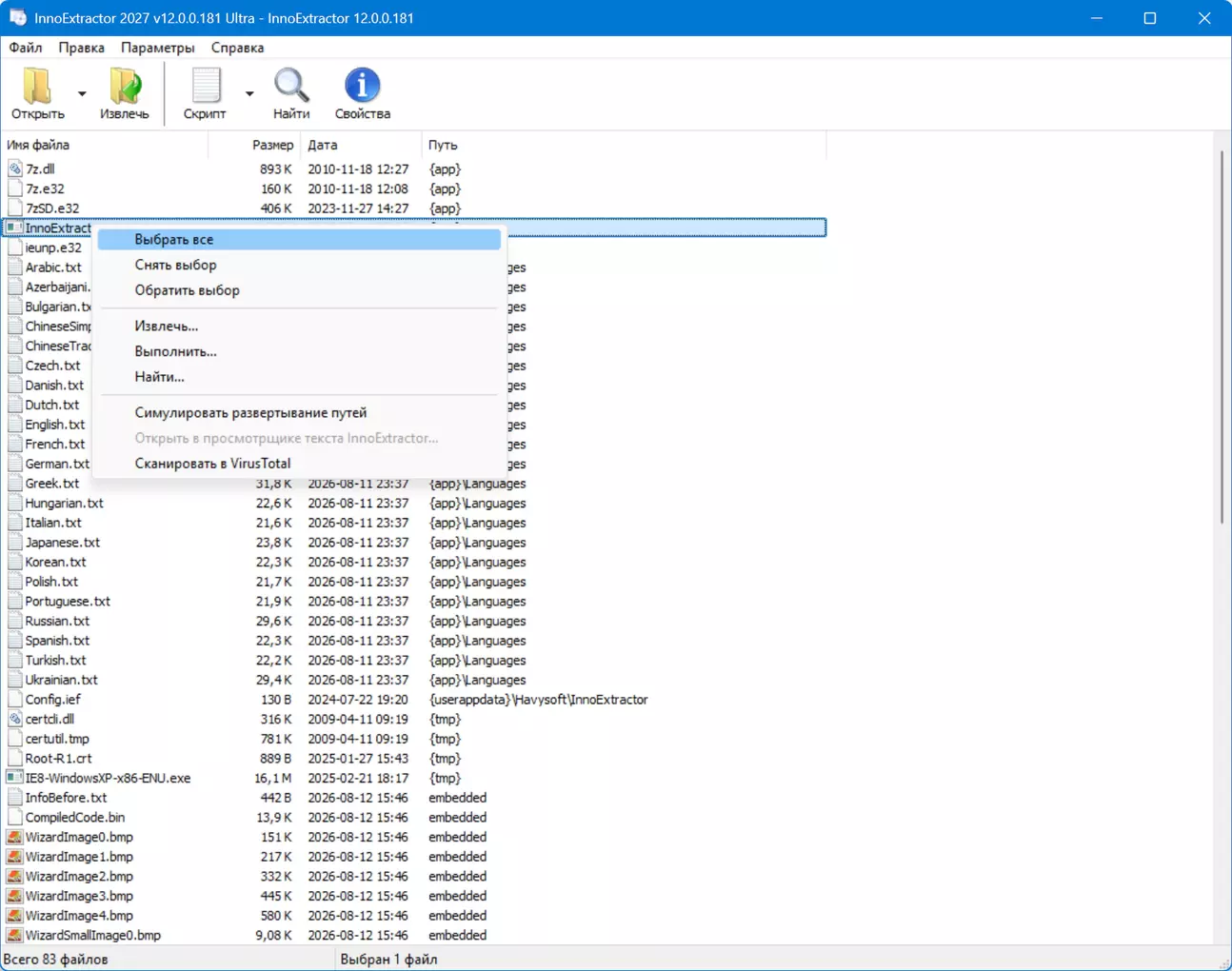1232x971 pixels.
Task: Click the Greek.txt file icon
Action: [14, 484]
